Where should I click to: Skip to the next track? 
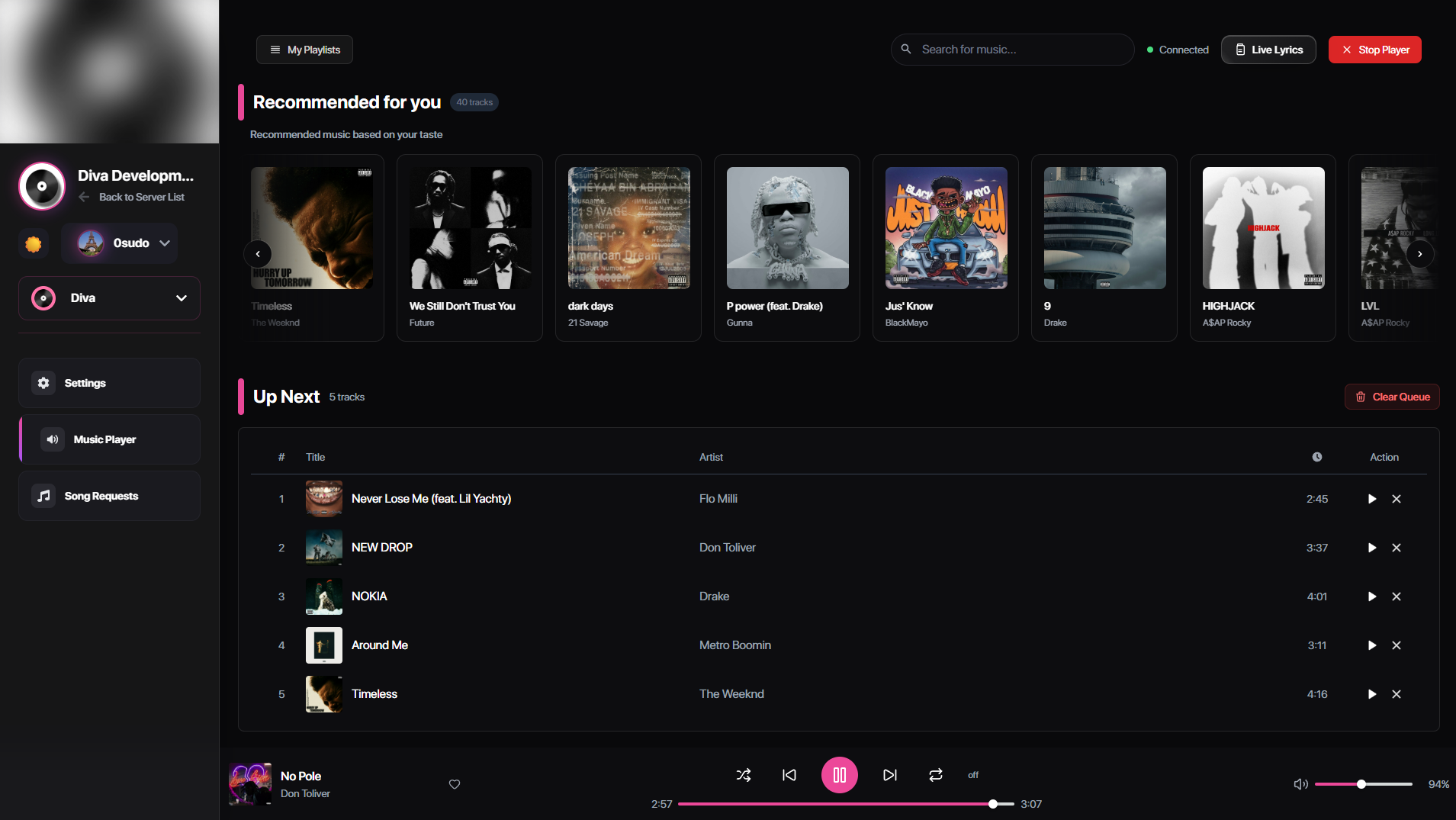pos(889,775)
